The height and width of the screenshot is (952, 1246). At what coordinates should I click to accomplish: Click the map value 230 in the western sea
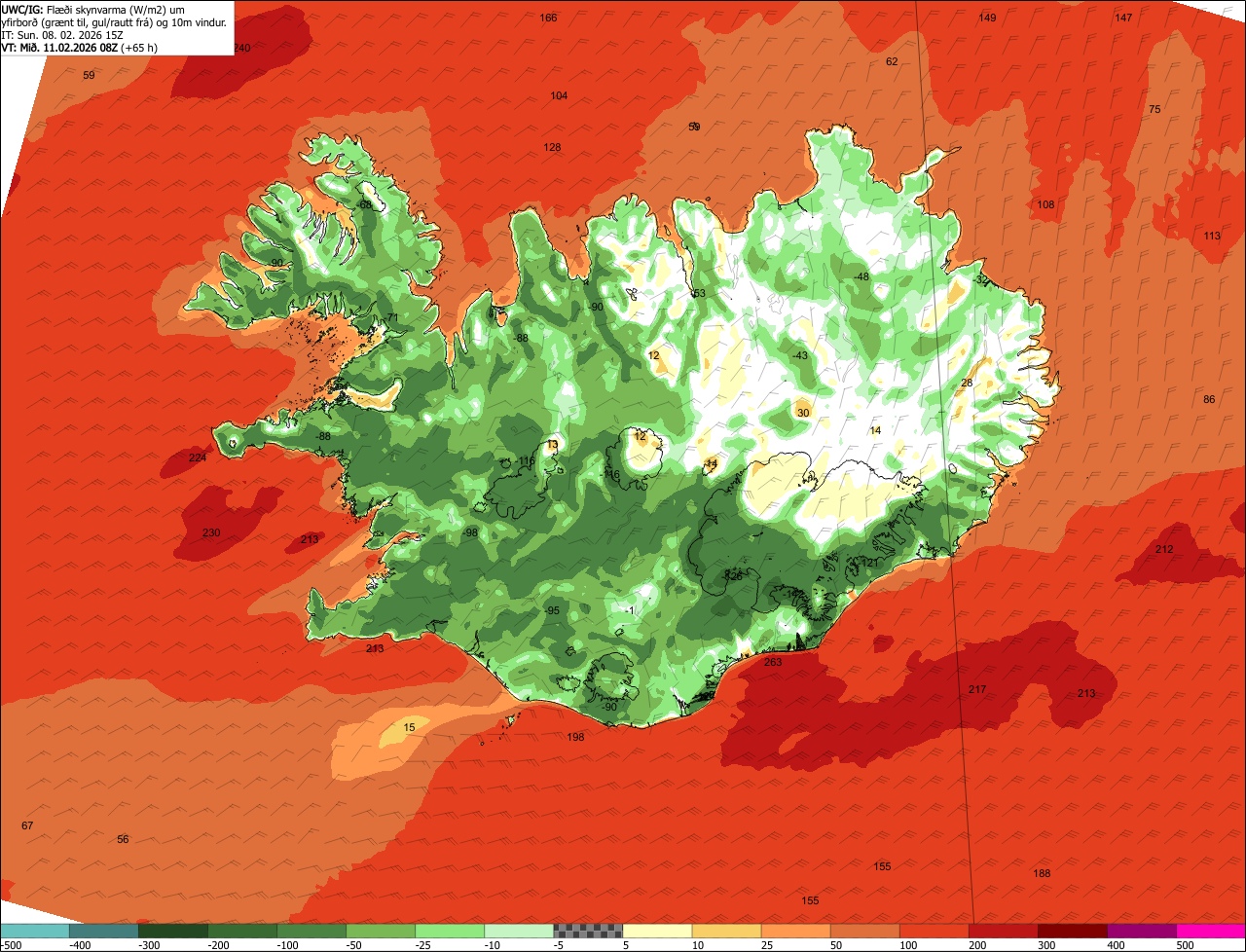[x=211, y=532]
